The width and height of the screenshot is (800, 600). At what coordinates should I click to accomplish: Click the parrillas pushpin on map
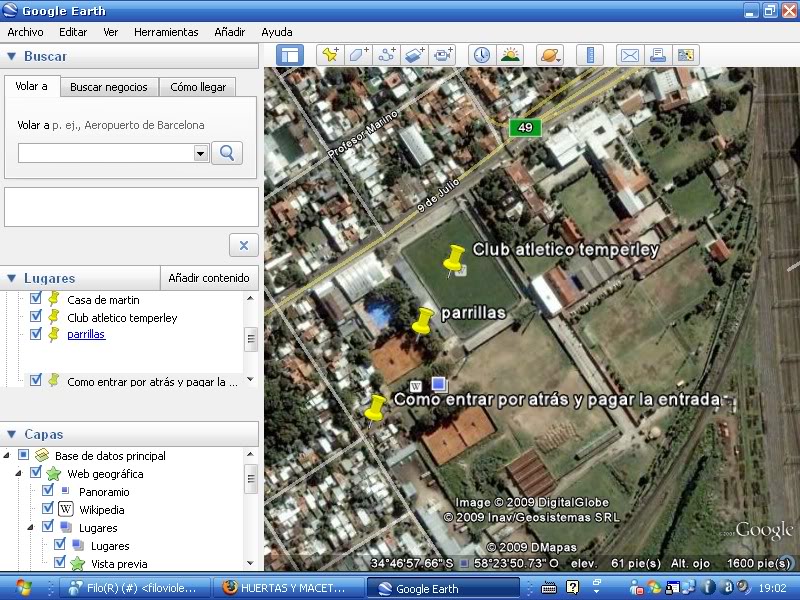tap(422, 322)
